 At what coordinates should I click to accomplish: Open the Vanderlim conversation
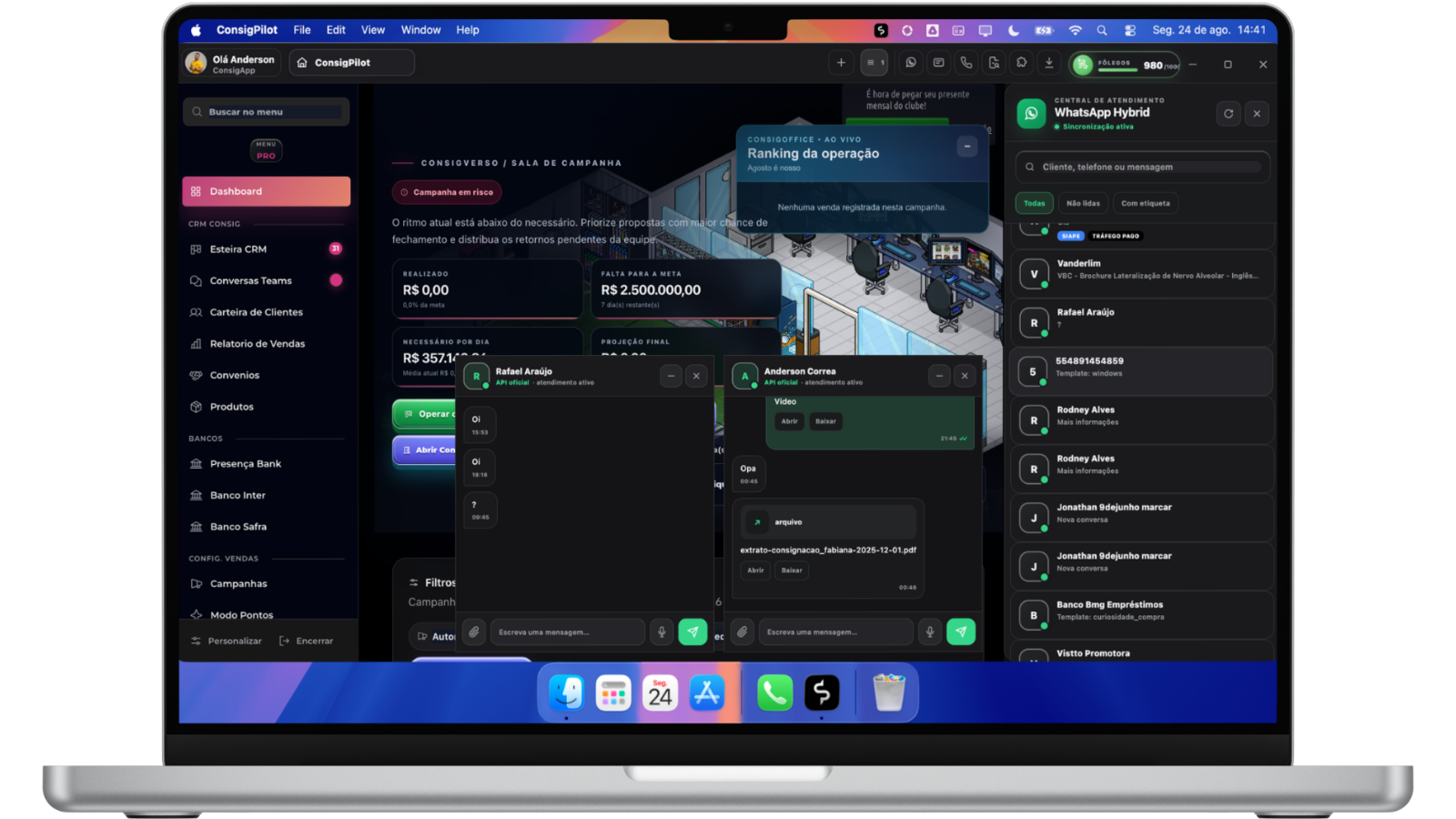(x=1142, y=273)
